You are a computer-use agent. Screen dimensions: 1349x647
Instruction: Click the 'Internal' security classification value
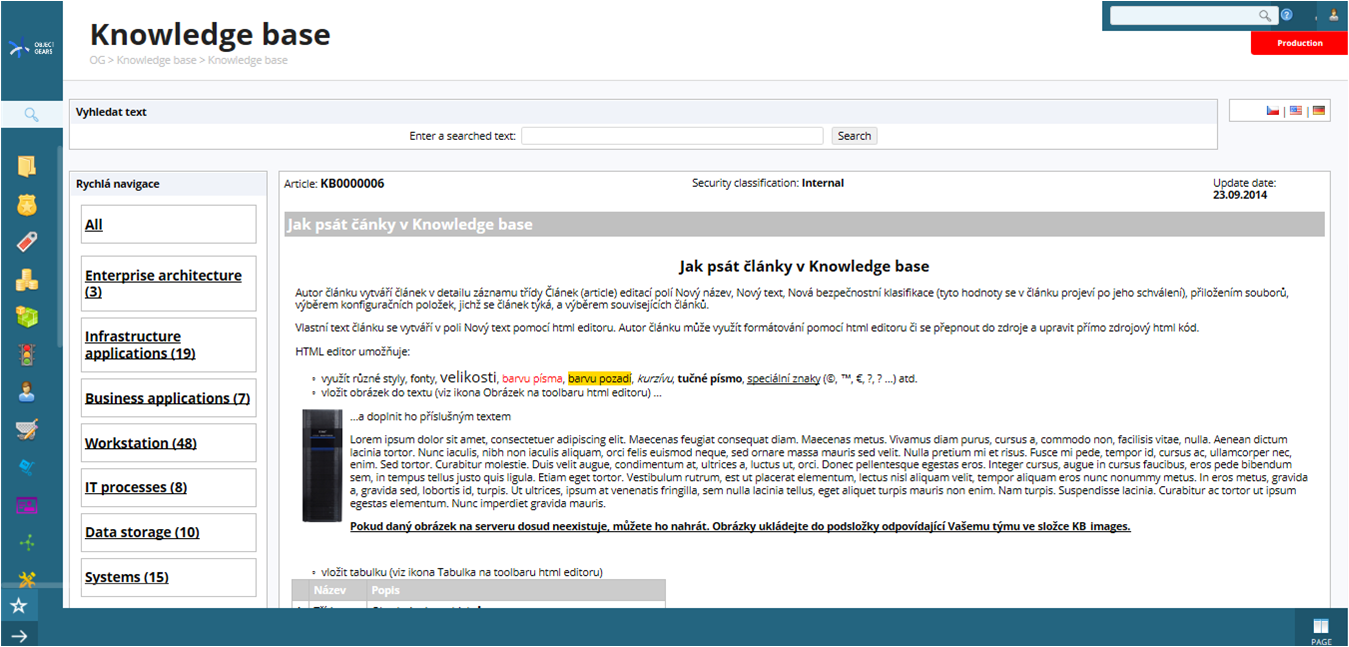(x=823, y=183)
